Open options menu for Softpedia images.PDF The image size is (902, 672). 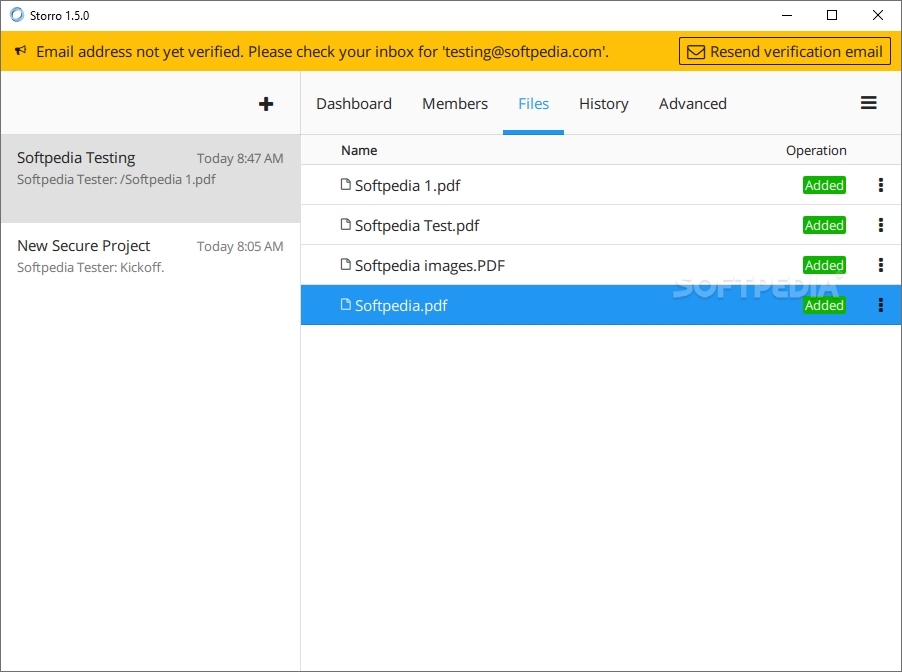point(881,265)
